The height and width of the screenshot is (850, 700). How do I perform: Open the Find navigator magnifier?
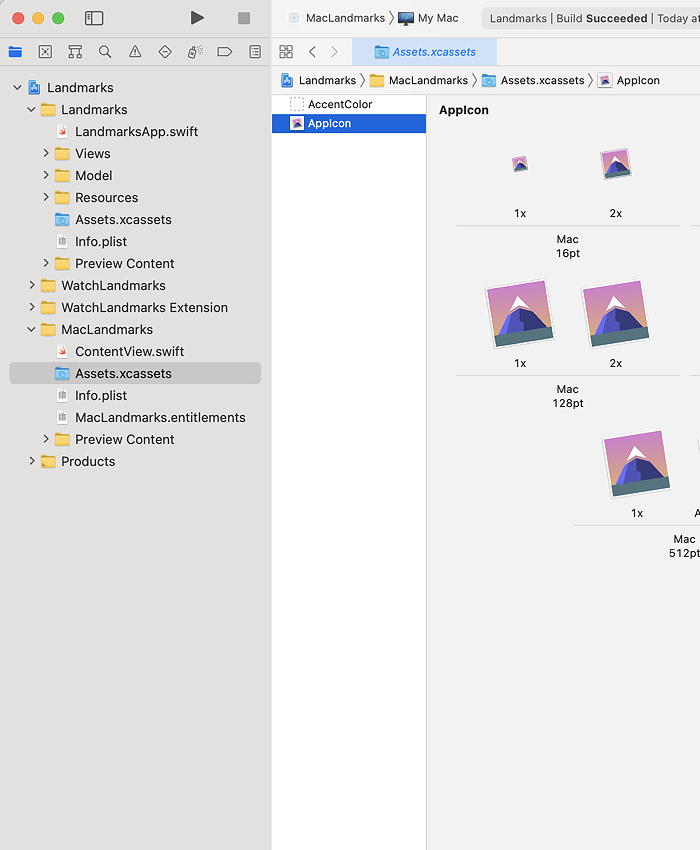coord(105,52)
